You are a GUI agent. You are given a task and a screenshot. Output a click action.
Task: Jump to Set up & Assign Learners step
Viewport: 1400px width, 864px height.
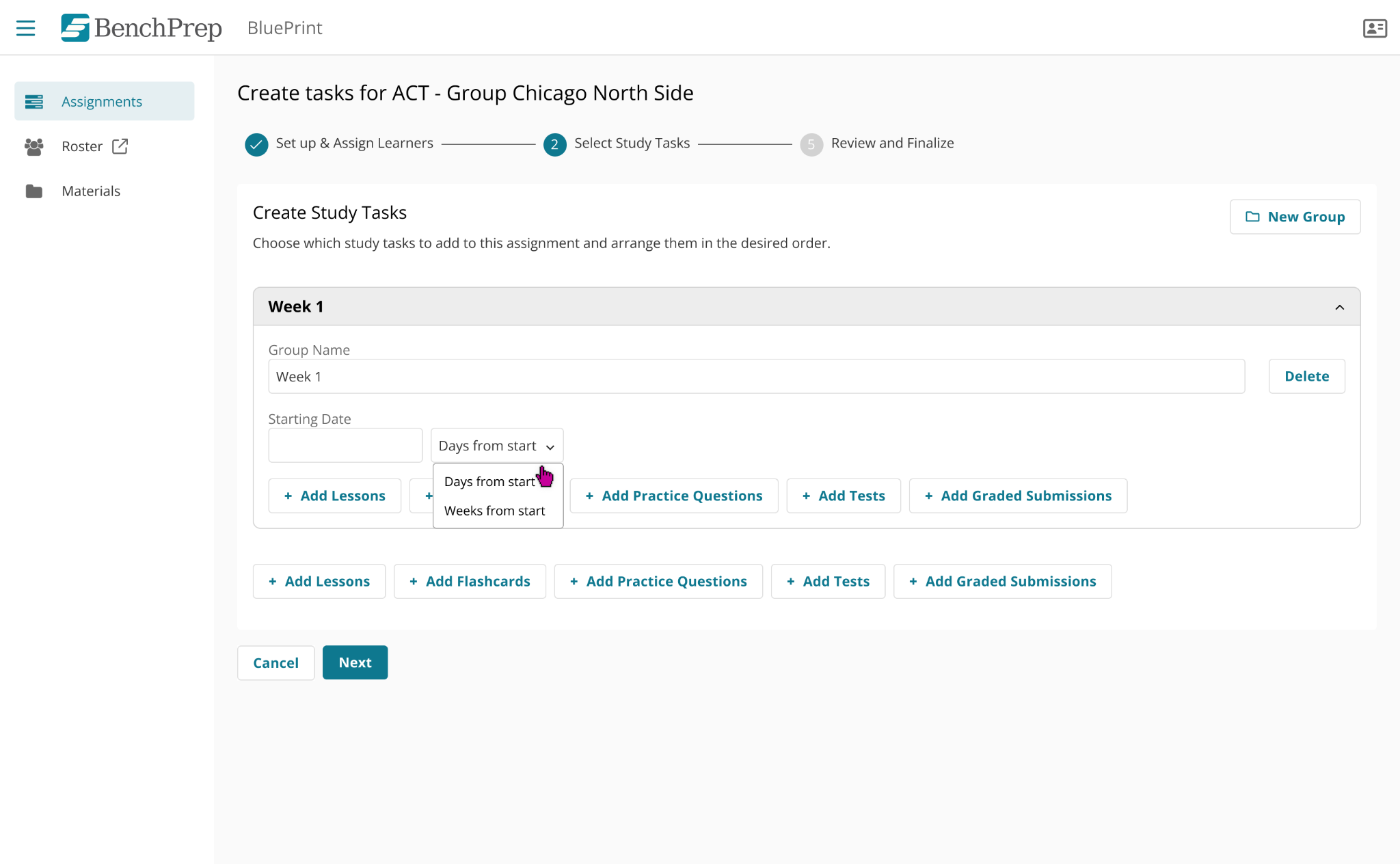(x=354, y=143)
